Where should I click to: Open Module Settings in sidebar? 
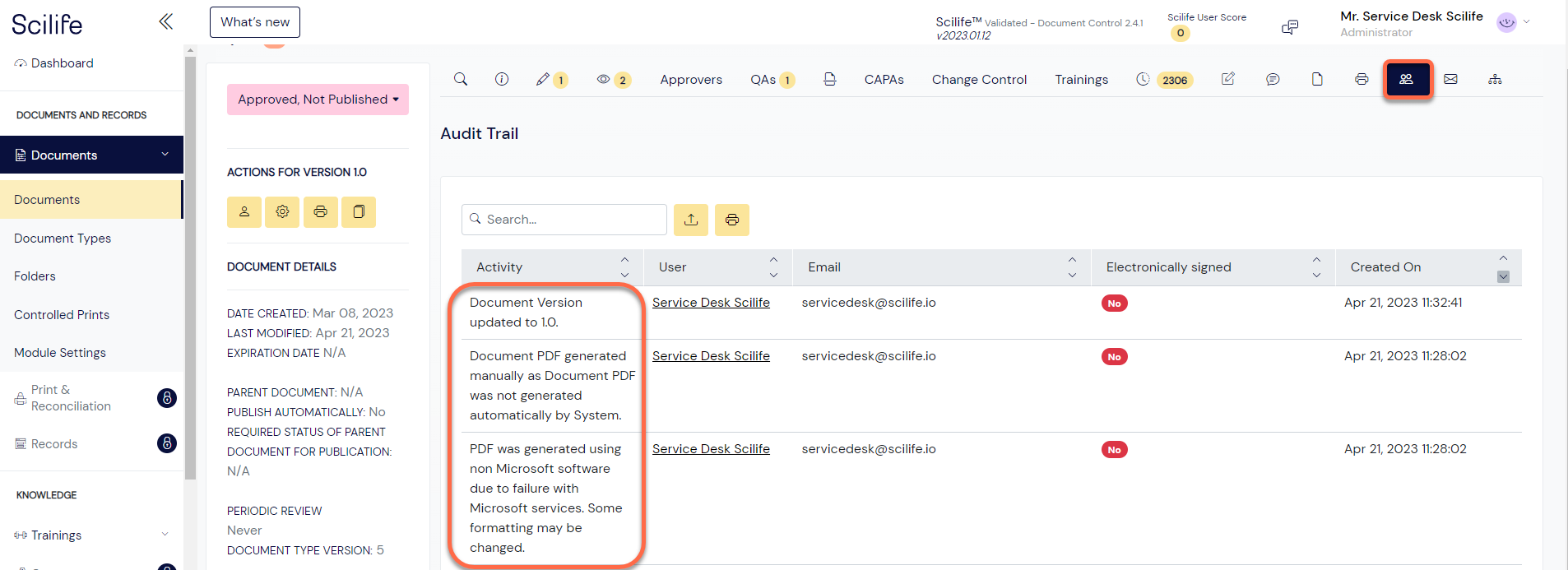(60, 353)
